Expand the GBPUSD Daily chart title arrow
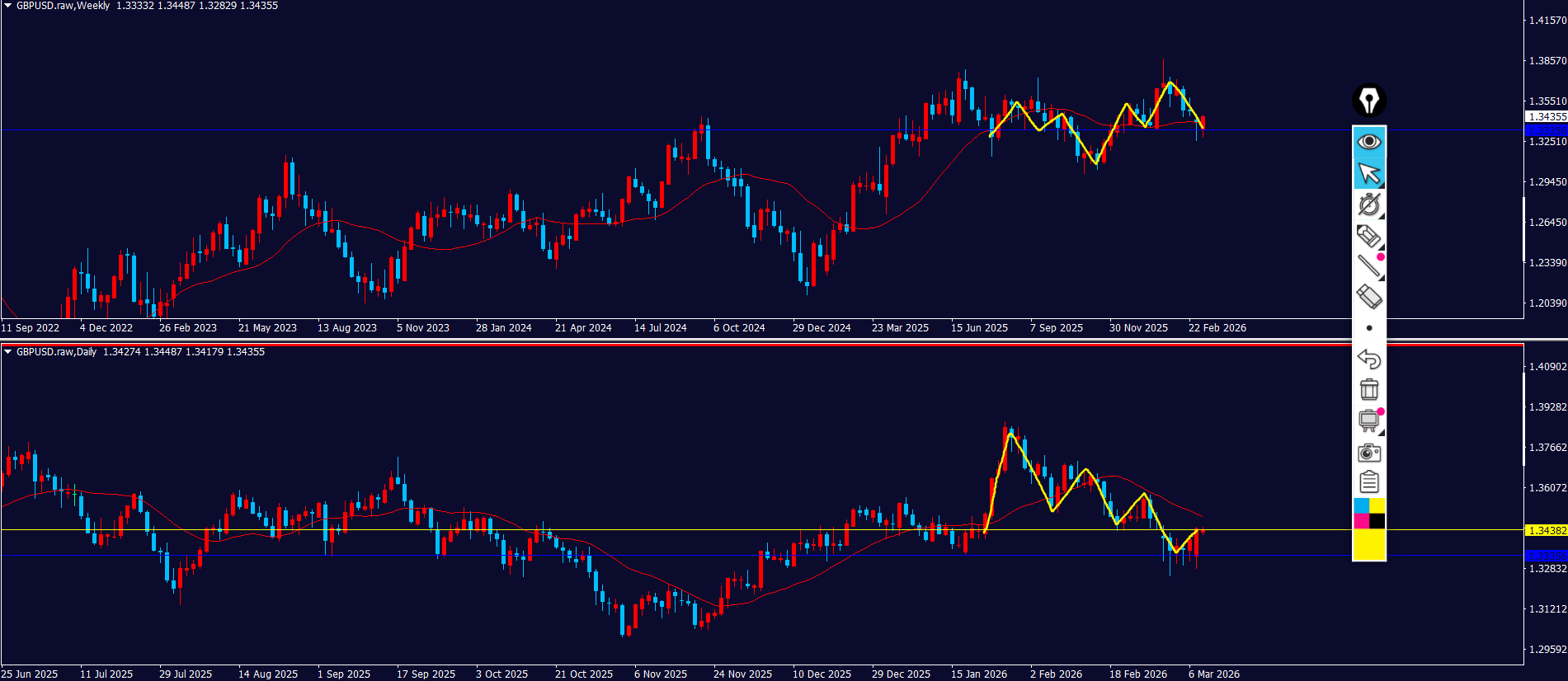 coord(7,352)
